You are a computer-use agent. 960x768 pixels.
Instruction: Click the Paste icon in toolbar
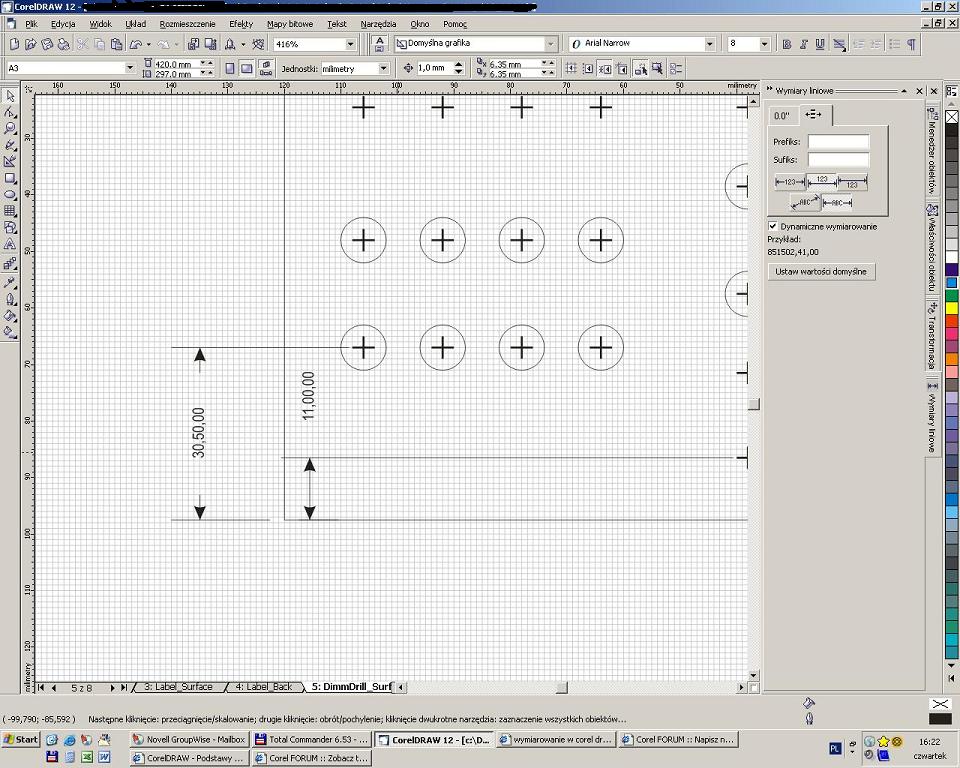(117, 44)
